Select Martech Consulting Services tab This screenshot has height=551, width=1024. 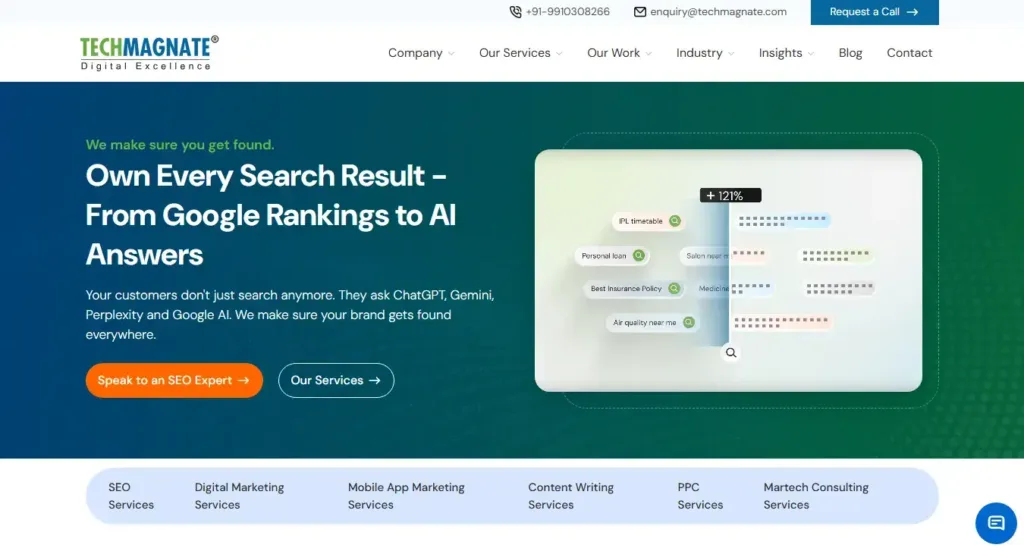[816, 496]
